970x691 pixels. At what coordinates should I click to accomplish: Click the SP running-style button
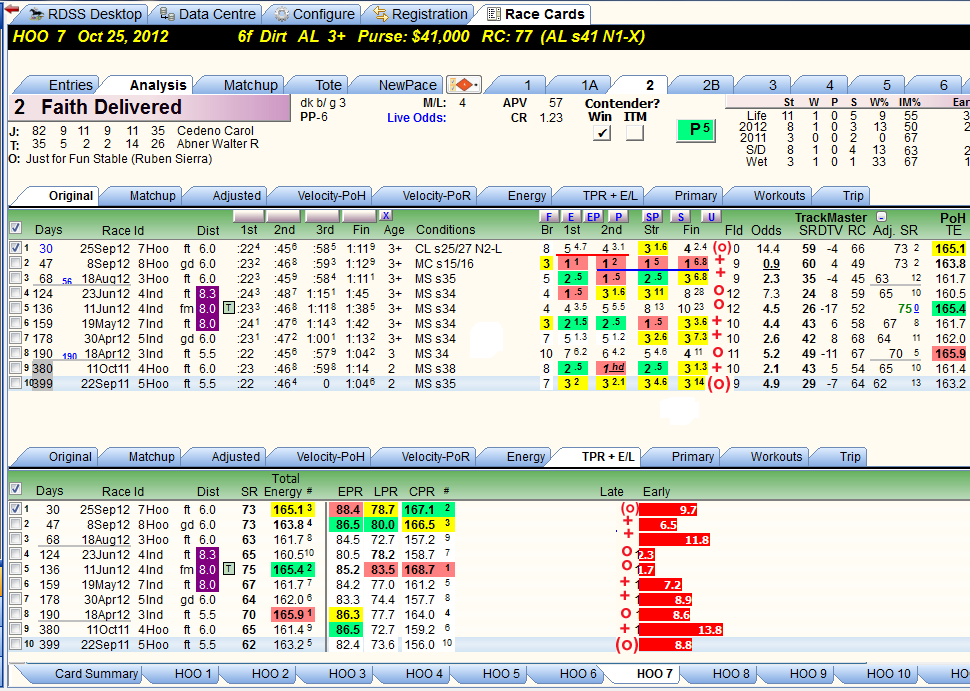coord(652,216)
